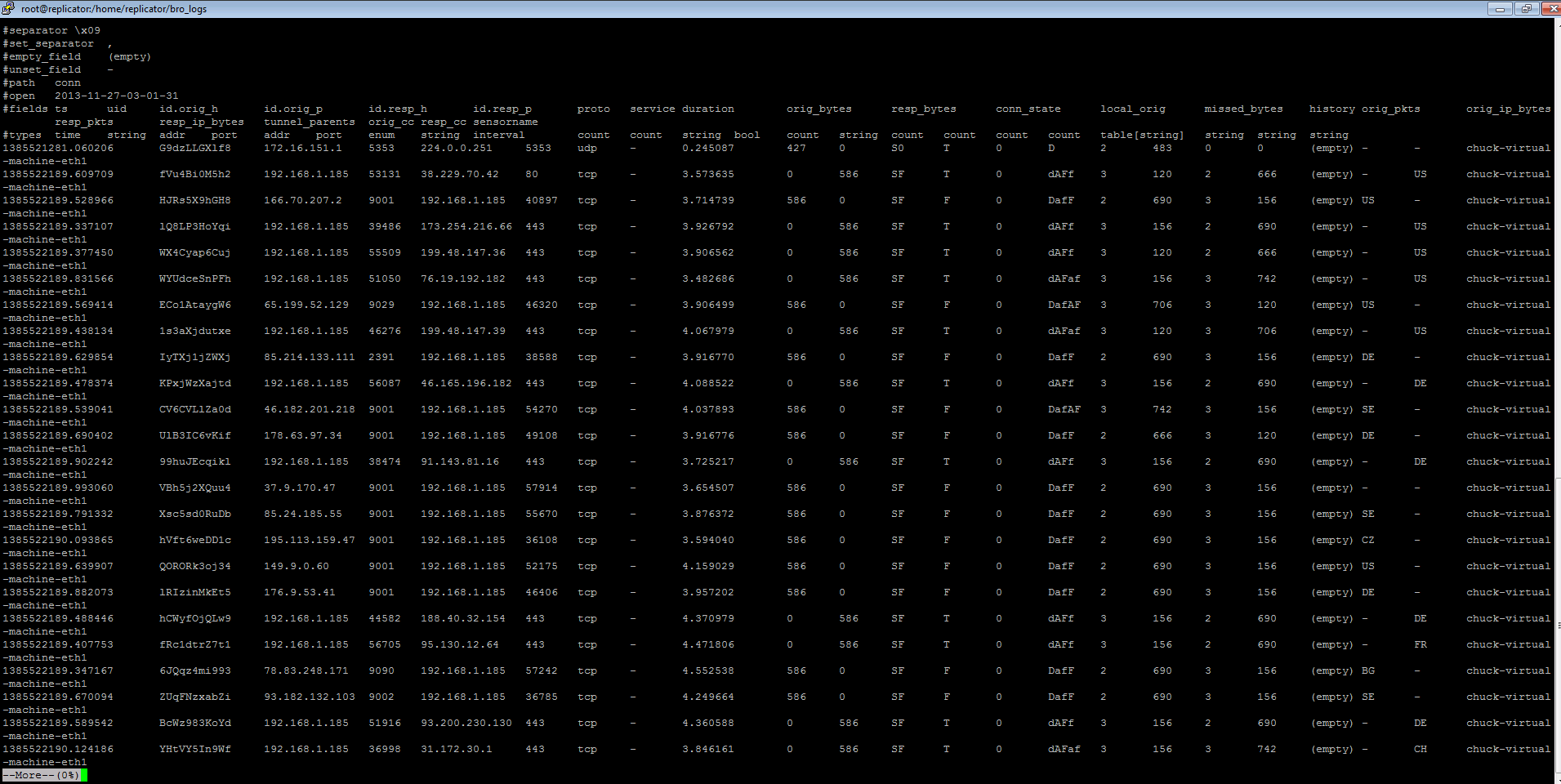Click IP address 78.83.248.171
This screenshot has height=784, width=1561.
coord(306,671)
